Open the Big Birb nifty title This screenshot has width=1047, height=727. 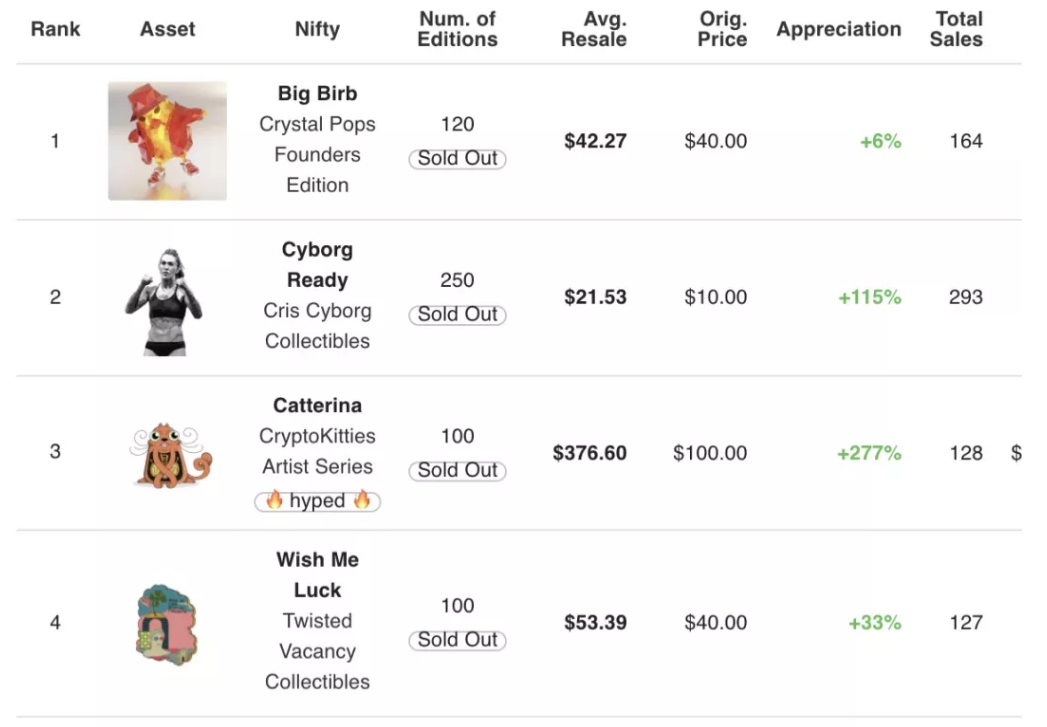click(317, 93)
